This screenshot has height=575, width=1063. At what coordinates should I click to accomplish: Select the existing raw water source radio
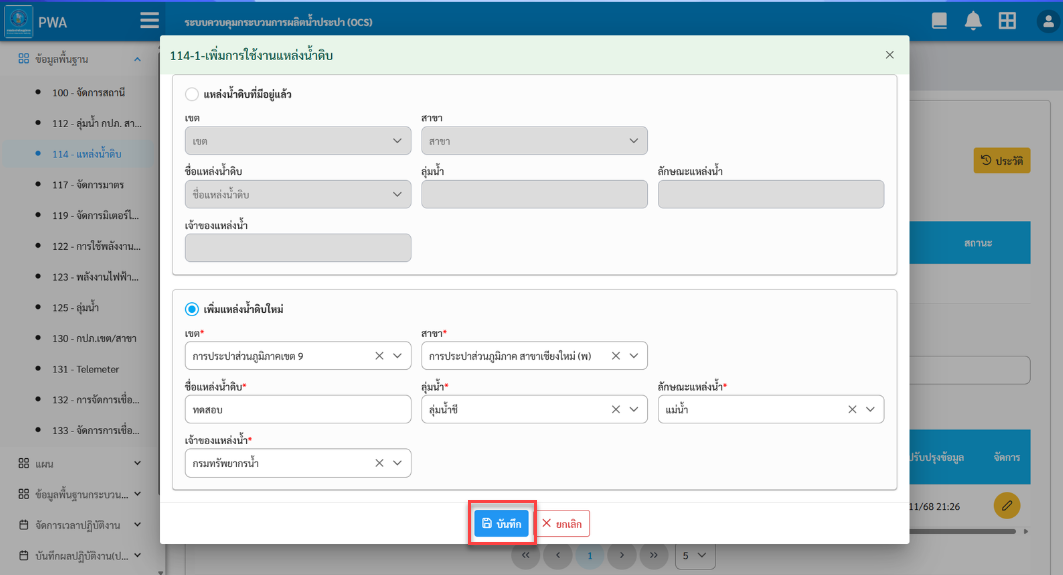pos(192,94)
